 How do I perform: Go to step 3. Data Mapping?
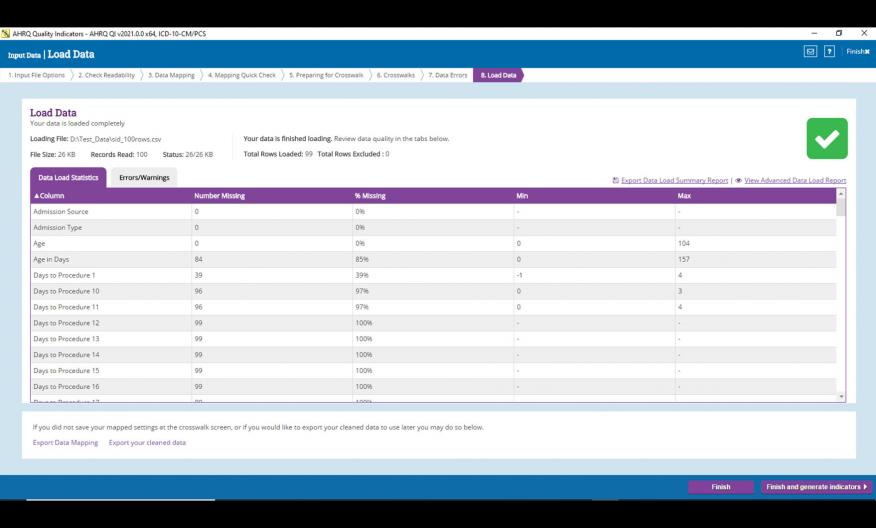click(x=171, y=75)
